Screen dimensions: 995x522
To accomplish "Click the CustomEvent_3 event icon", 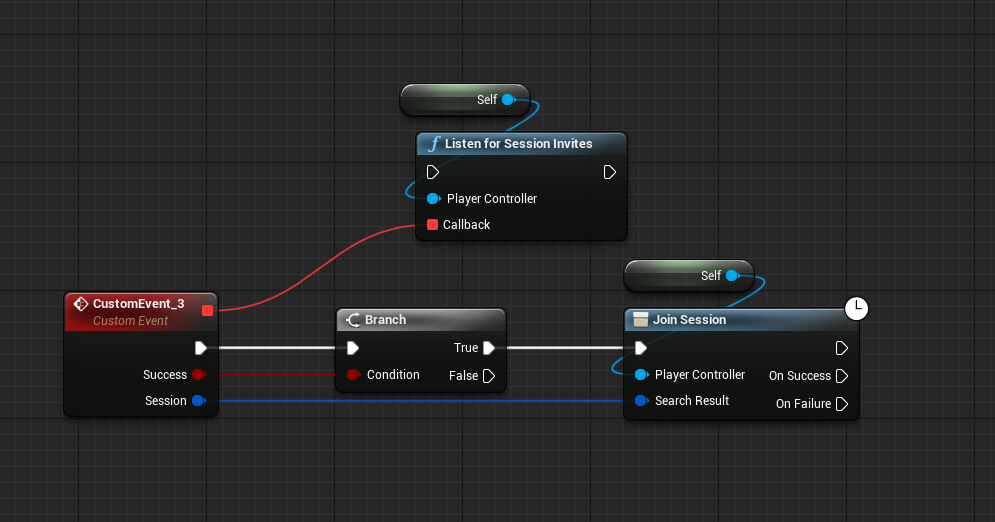I will [x=81, y=303].
